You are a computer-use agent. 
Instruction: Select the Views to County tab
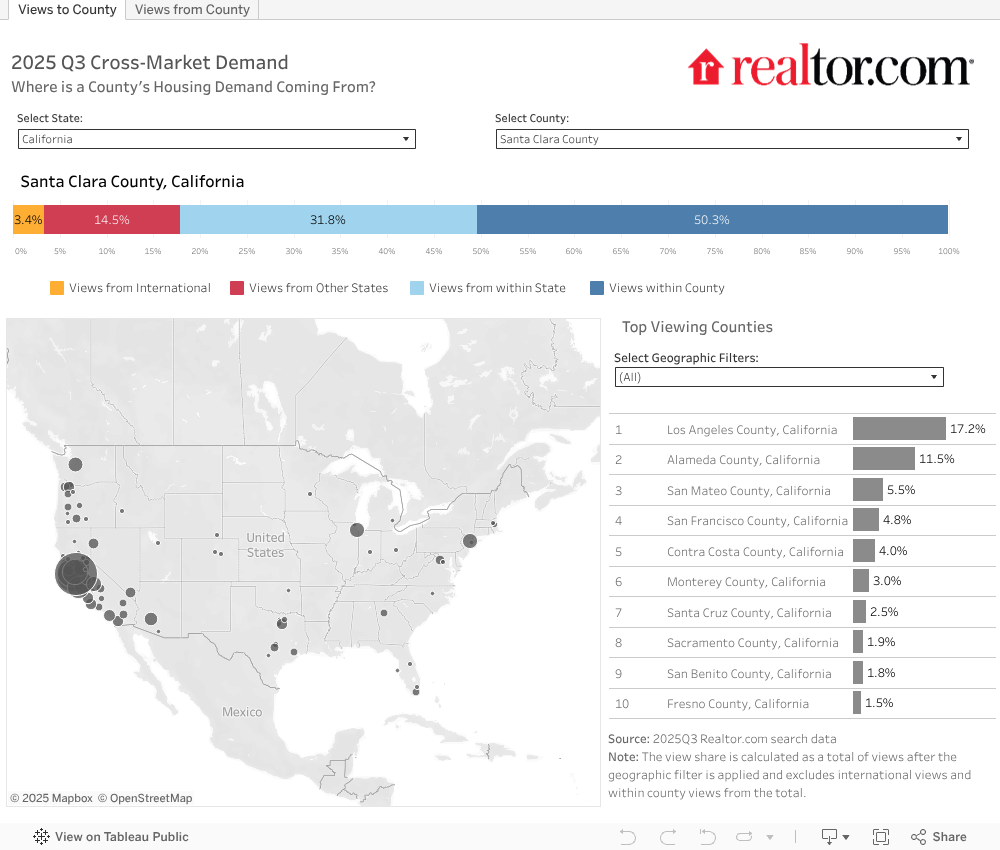click(67, 10)
